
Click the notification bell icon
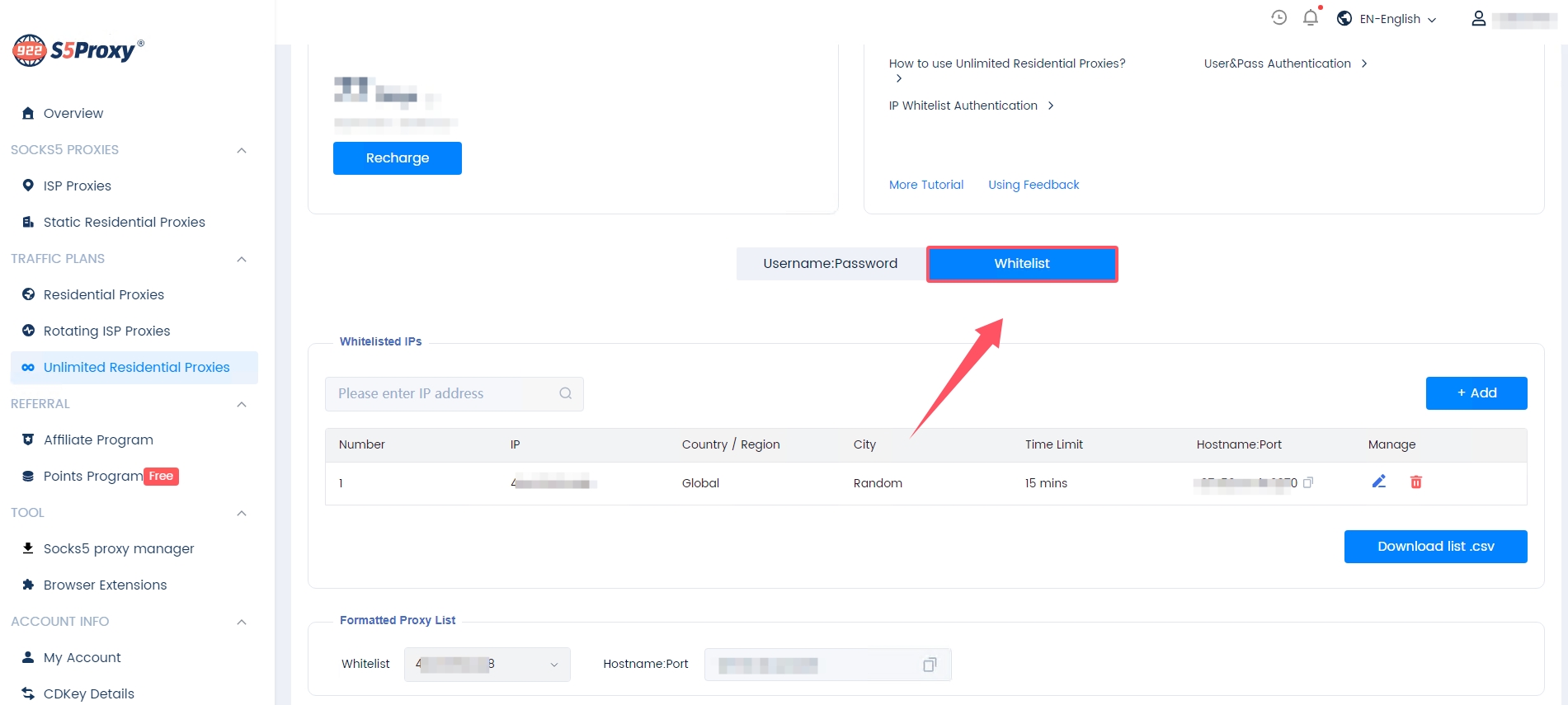pos(1310,17)
